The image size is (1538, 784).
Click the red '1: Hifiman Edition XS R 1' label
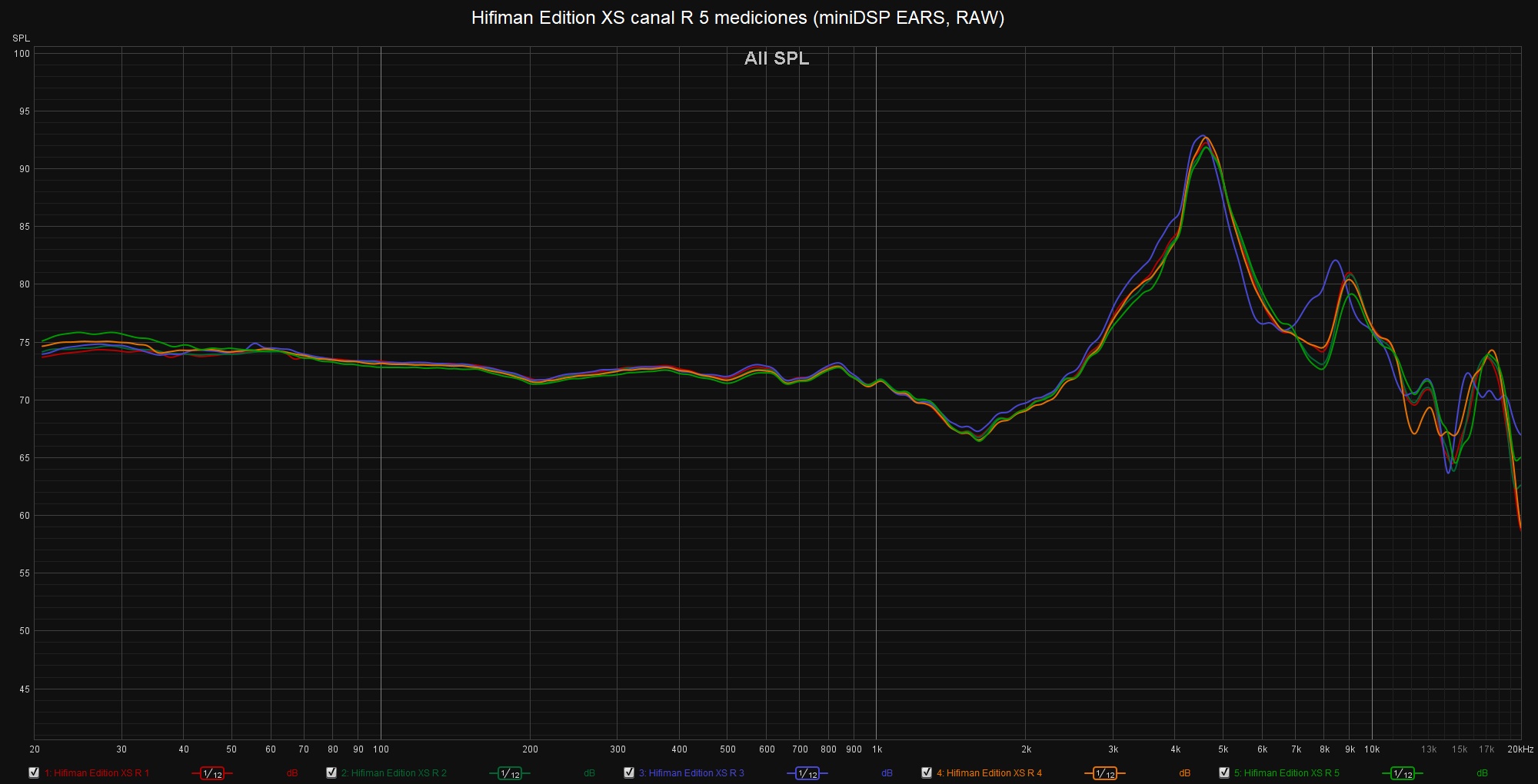[97, 773]
